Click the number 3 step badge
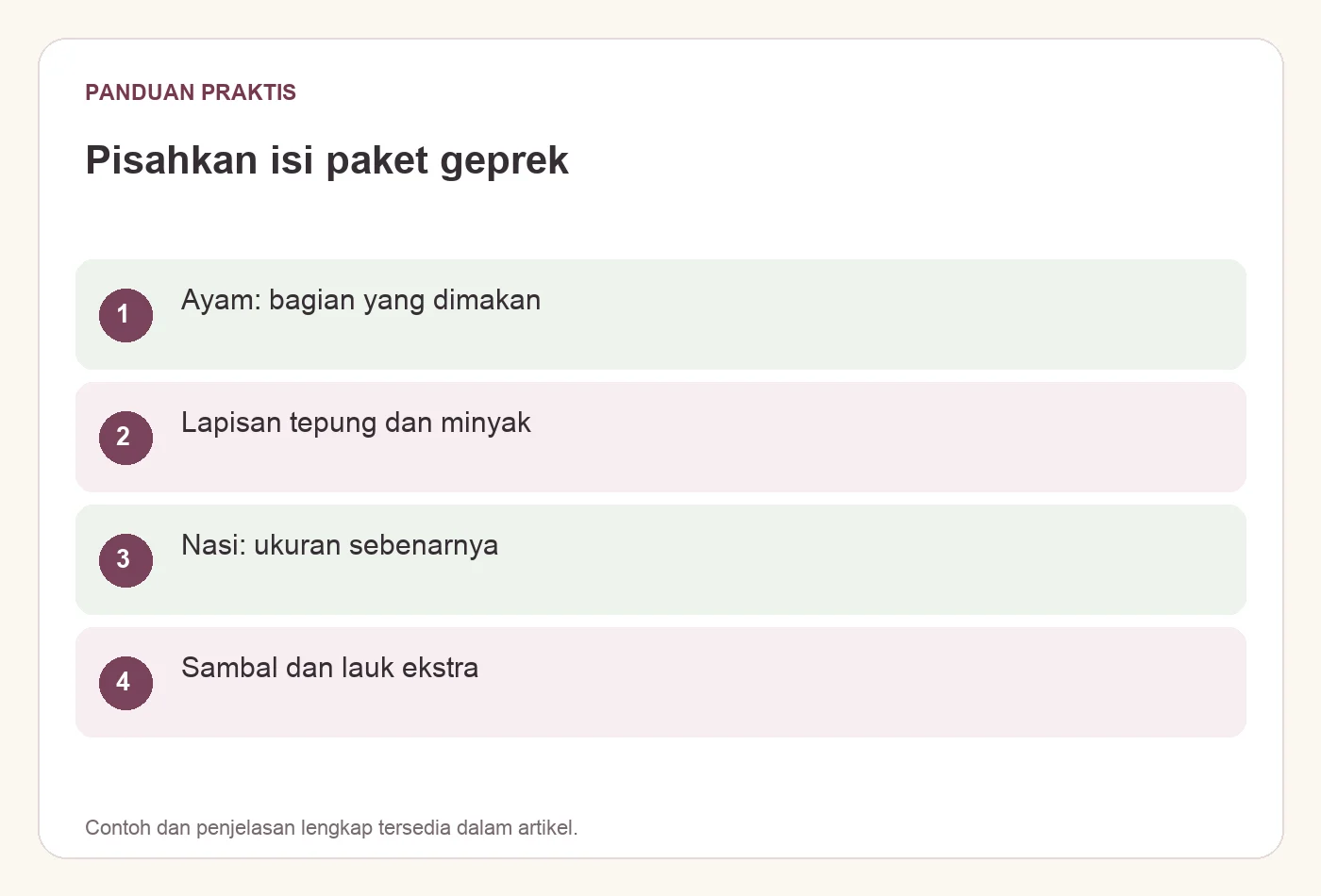1321x896 pixels. pyautogui.click(x=125, y=560)
